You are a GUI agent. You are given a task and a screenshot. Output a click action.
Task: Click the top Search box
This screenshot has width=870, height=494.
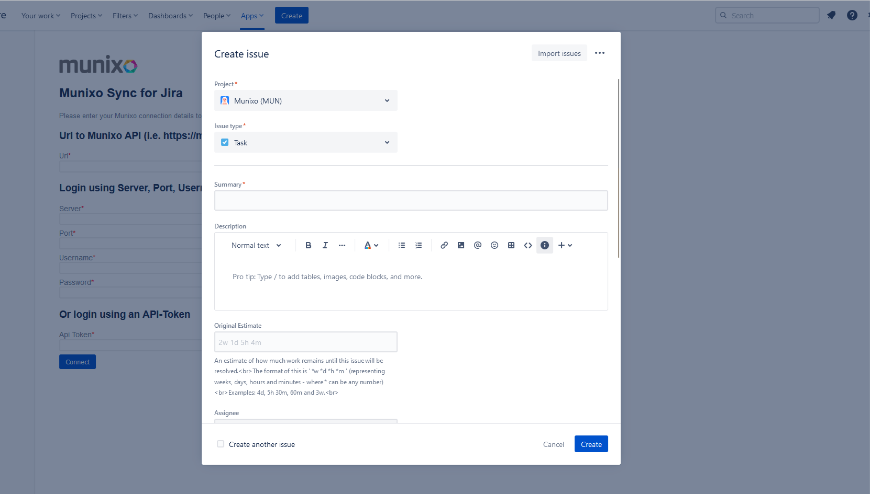tap(767, 16)
